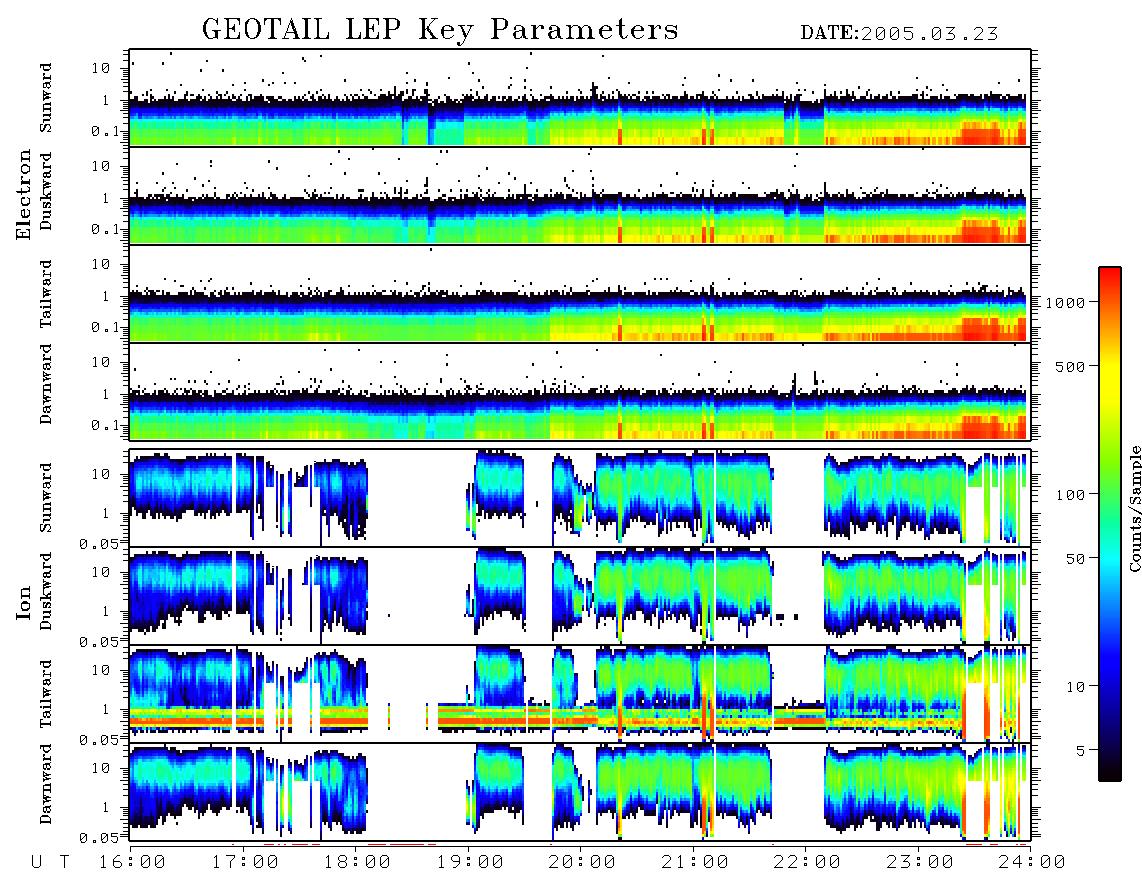
Task: Select the "20:00" time tick label
Action: coord(582,862)
